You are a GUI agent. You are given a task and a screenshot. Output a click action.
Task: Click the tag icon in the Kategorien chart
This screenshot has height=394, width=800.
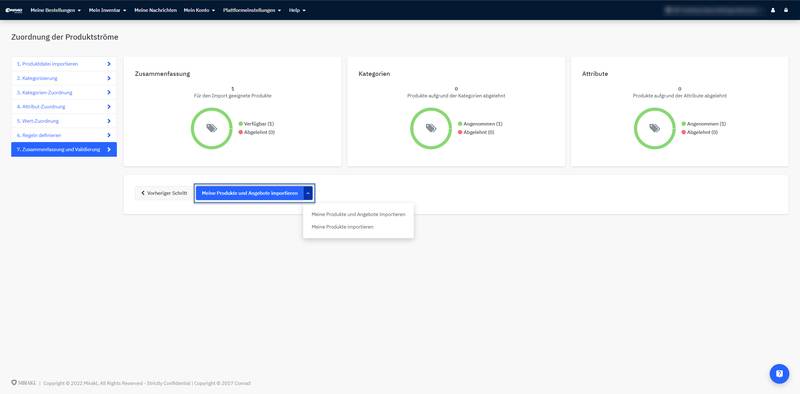[431, 128]
